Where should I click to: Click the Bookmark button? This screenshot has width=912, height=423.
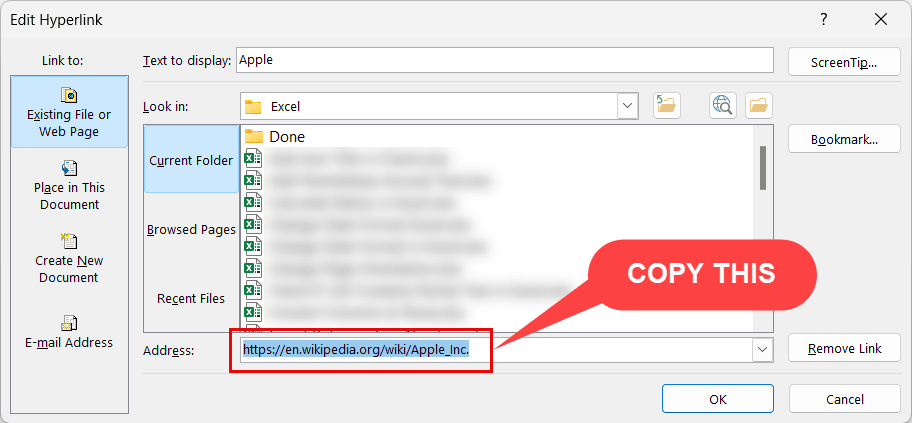point(844,140)
